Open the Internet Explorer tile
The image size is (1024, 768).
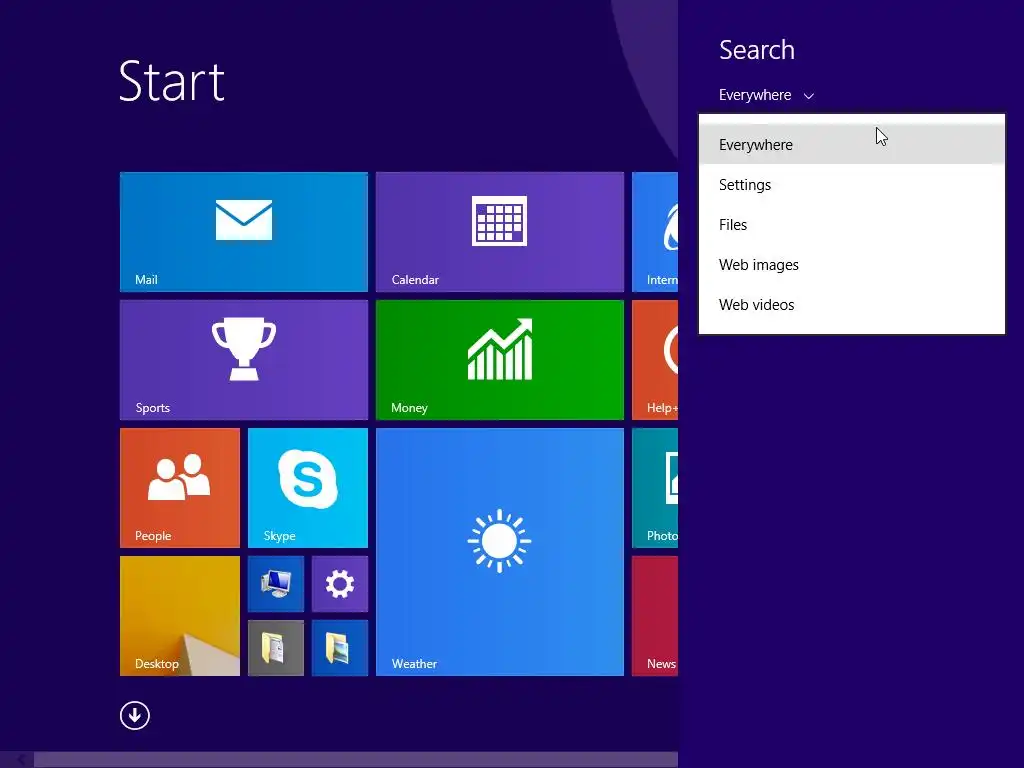655,232
